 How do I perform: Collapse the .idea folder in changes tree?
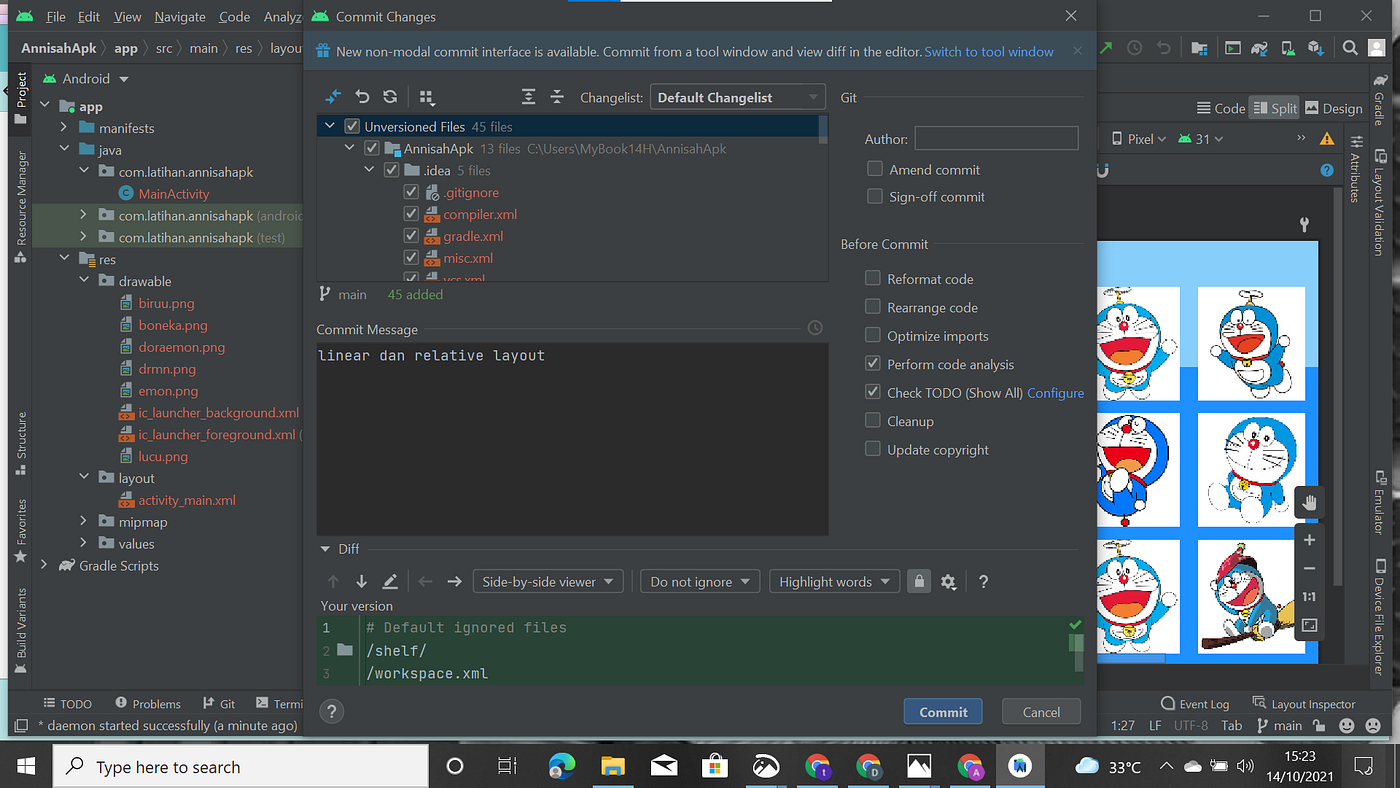pyautogui.click(x=371, y=170)
